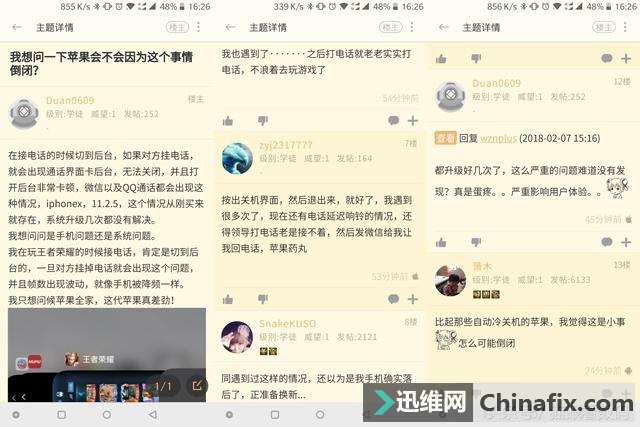Expand plus actions above Duan0609's 12楼 post

(x=626, y=59)
